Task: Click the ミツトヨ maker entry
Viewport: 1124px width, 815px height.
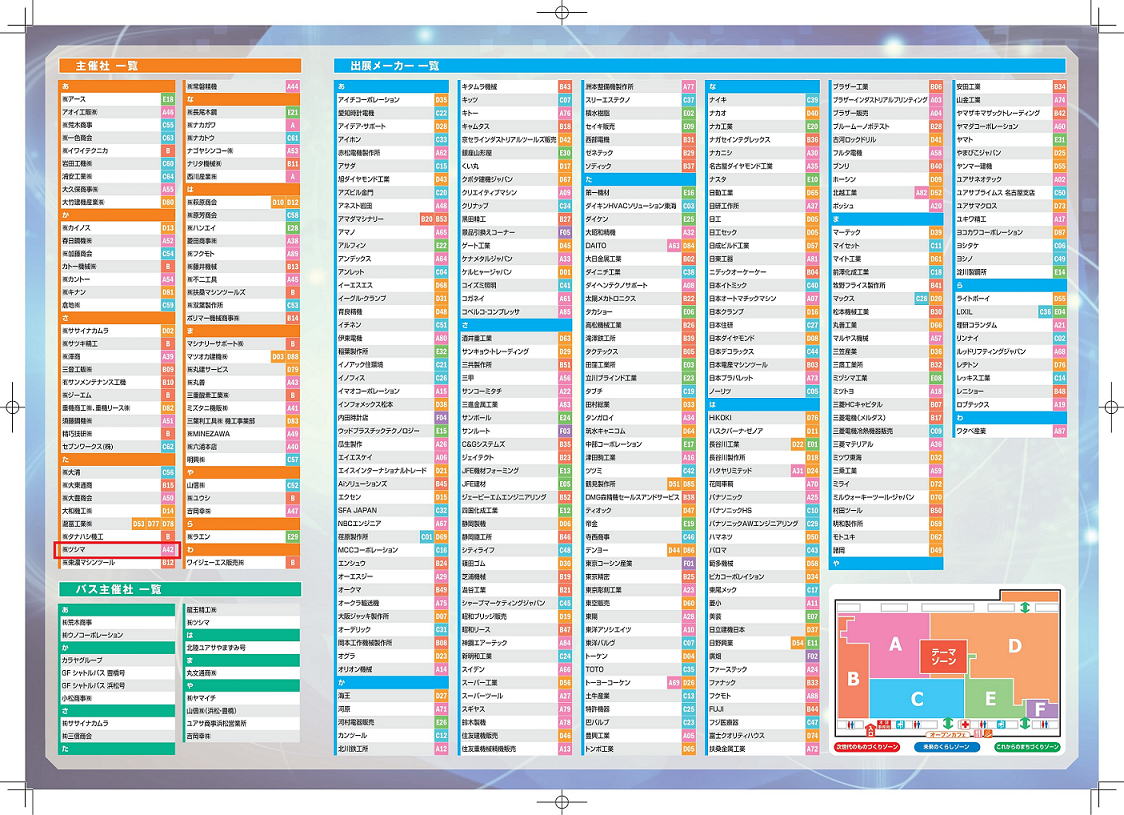Action: pos(886,391)
